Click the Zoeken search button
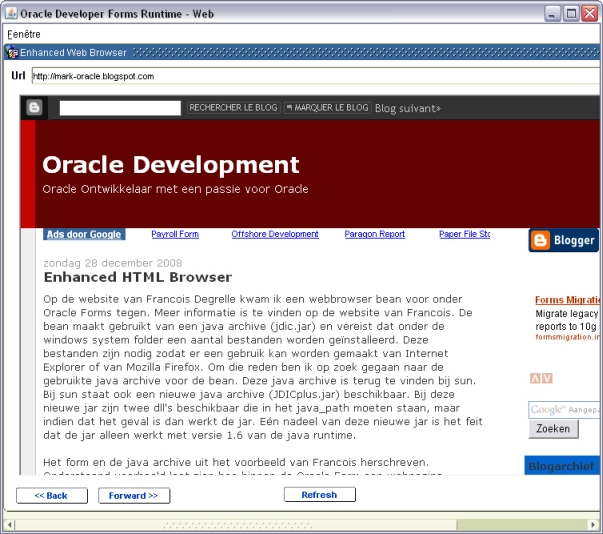Image resolution: width=603 pixels, height=534 pixels. pyautogui.click(x=553, y=429)
